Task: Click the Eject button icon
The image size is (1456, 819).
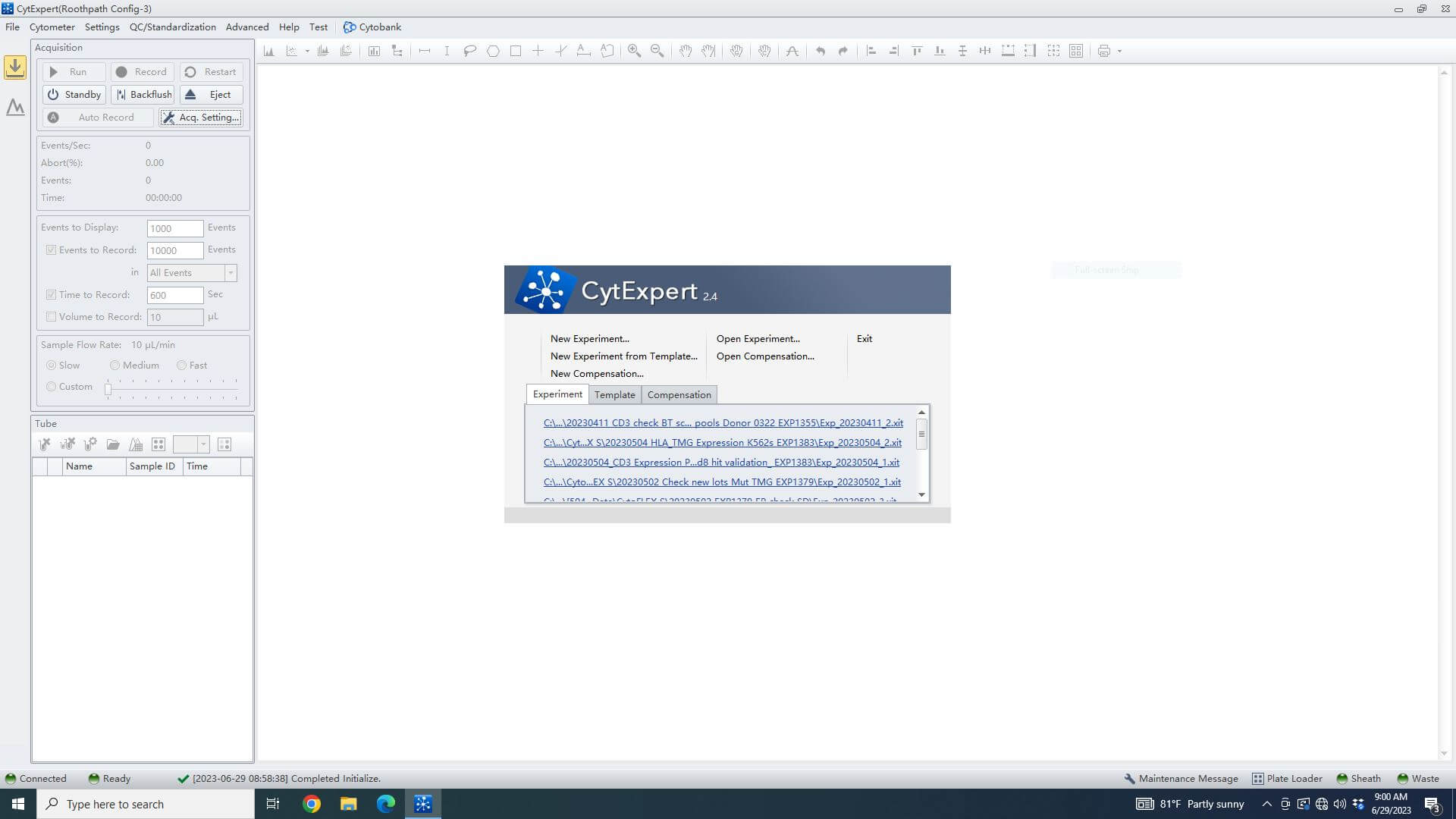Action: point(191,95)
